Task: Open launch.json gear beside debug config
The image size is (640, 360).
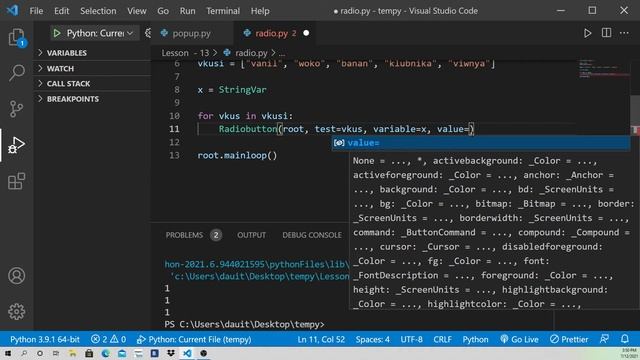Action: point(148,33)
